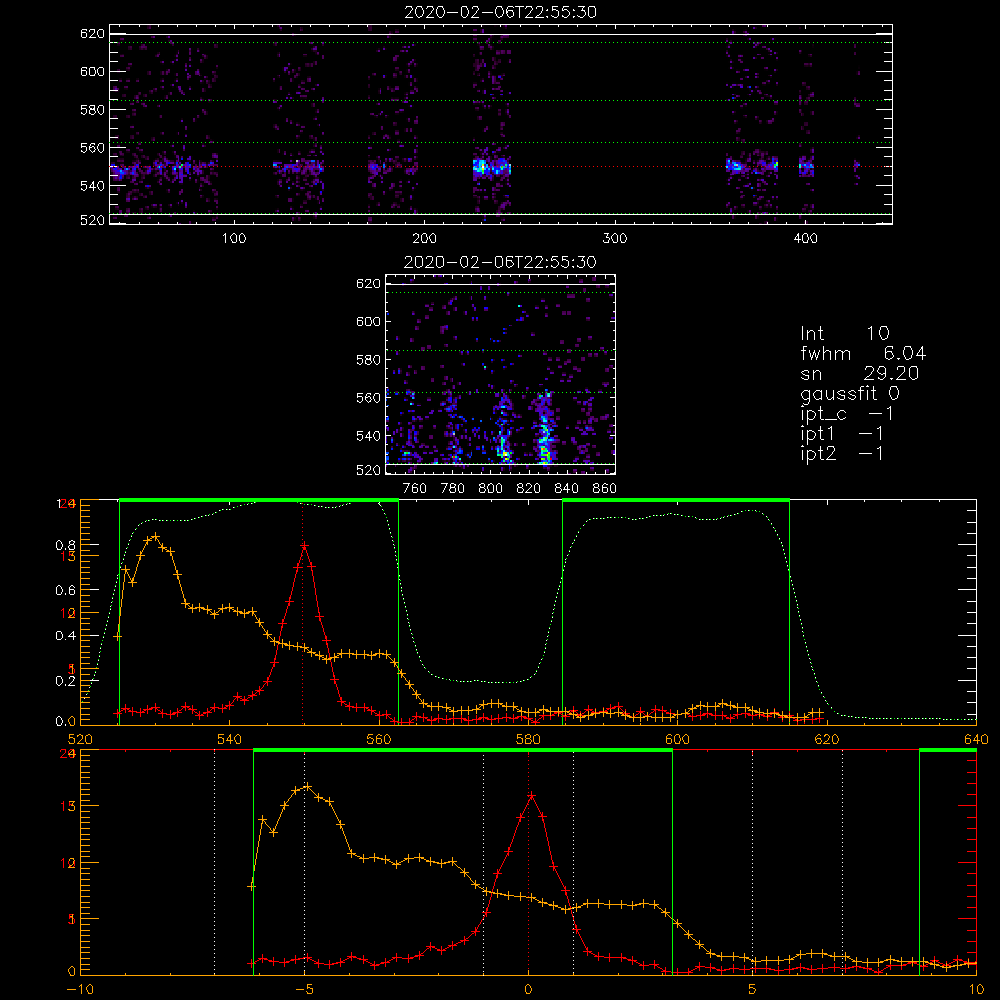Click the 'ipt2 -1' parameter
This screenshot has height=1000, width=1000.
click(842, 453)
